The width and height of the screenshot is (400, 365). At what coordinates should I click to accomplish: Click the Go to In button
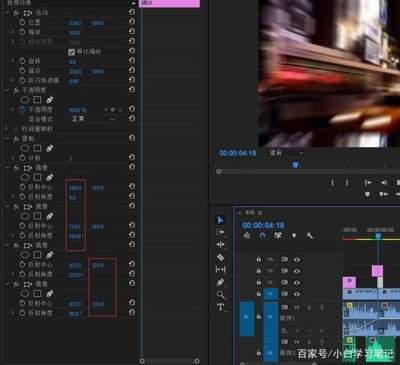pos(368,182)
